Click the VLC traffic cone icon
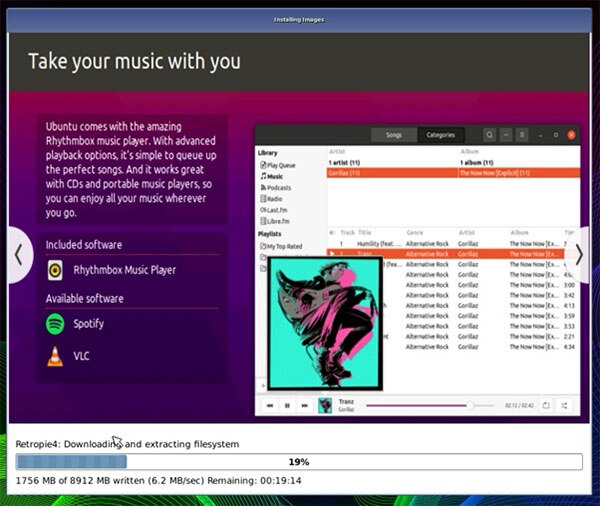Viewport: 600px width, 506px height. click(55, 356)
